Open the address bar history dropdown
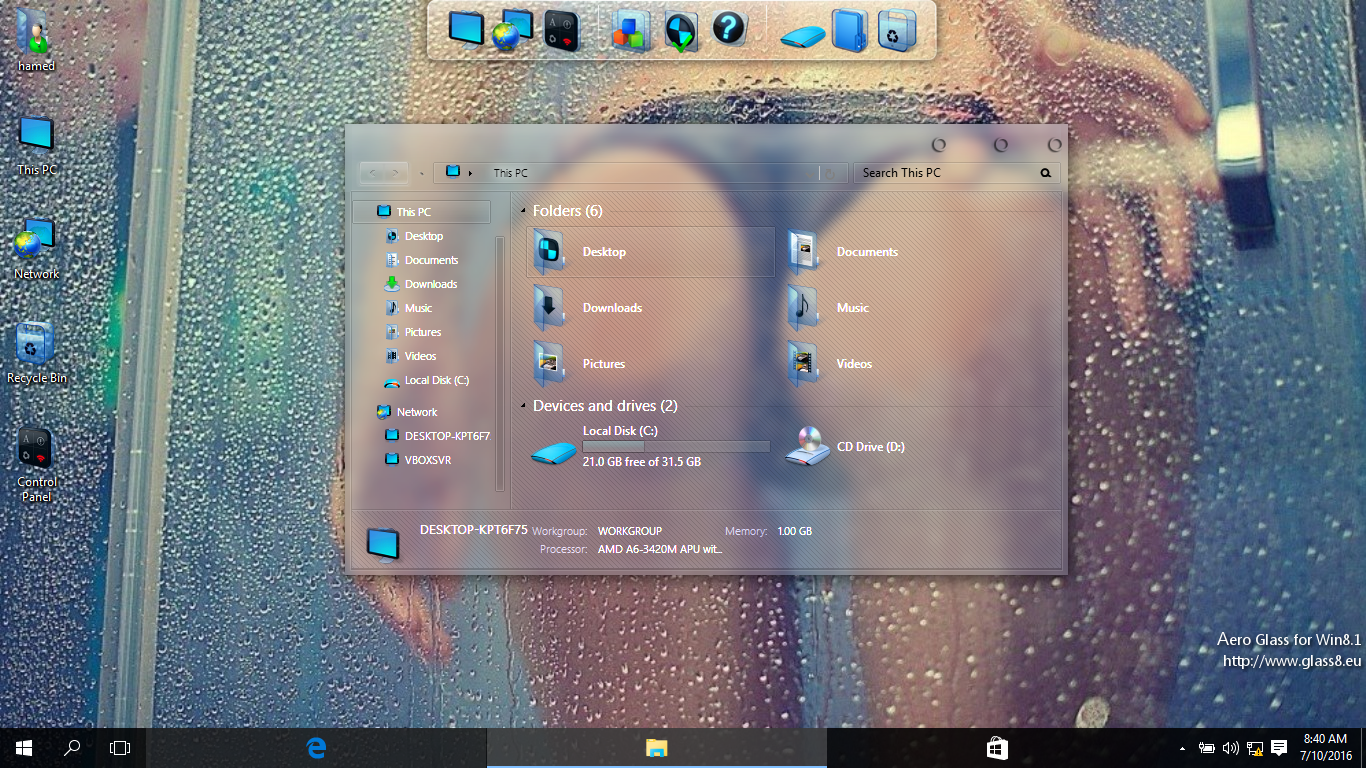 (809, 173)
